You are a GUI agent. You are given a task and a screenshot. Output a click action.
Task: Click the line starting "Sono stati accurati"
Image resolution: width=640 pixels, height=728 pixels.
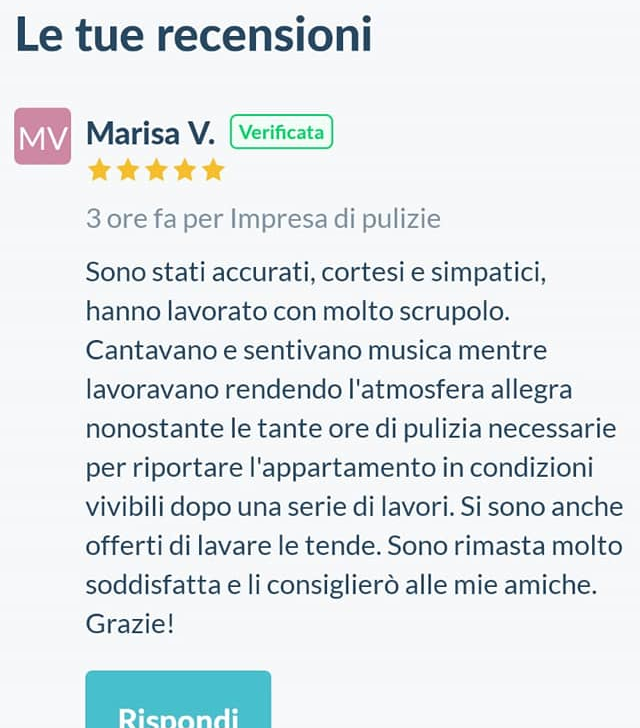[315, 273]
